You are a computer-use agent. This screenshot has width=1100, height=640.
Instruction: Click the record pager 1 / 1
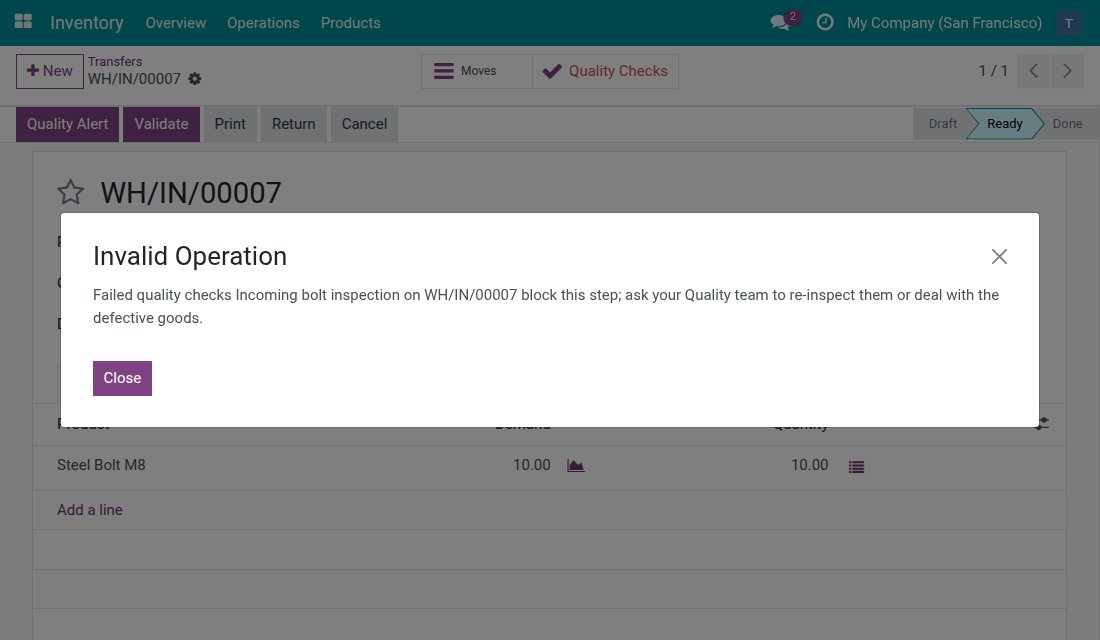point(993,71)
